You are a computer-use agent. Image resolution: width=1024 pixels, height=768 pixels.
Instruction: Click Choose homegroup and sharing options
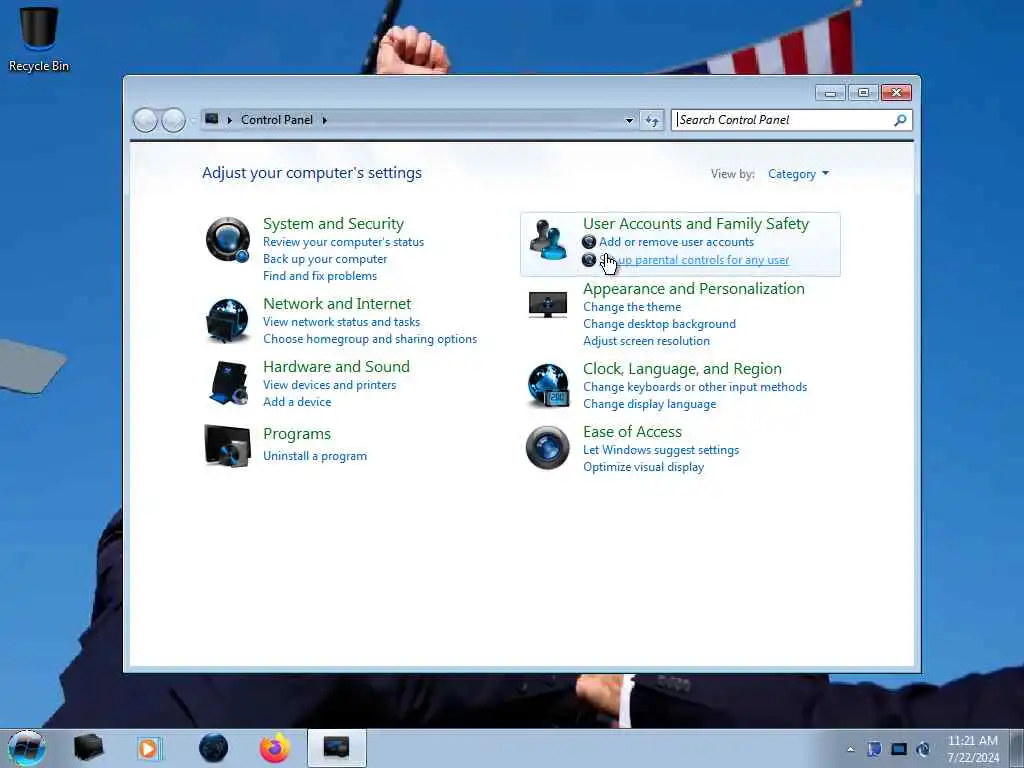[x=370, y=339]
